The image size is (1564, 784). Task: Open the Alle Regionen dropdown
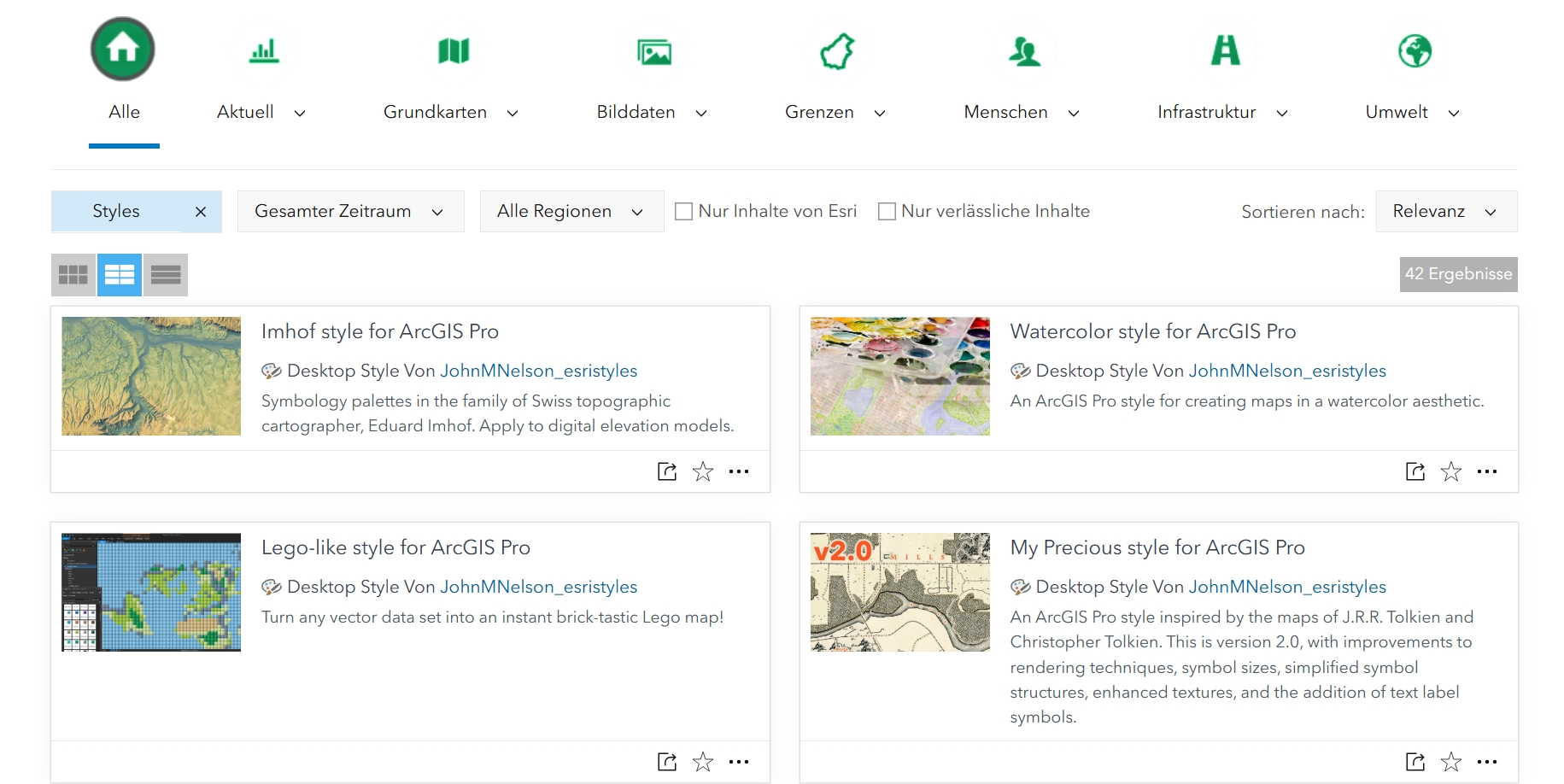point(572,211)
